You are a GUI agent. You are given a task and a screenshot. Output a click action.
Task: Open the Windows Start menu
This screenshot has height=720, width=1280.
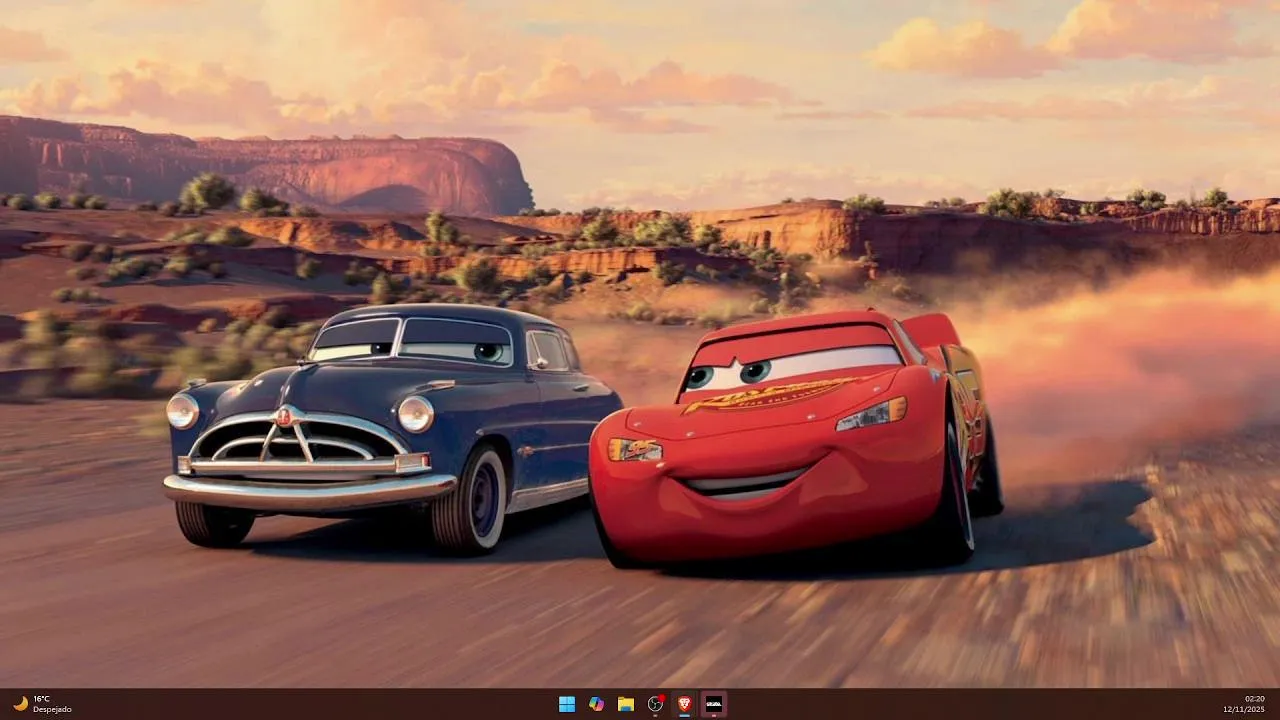point(567,704)
